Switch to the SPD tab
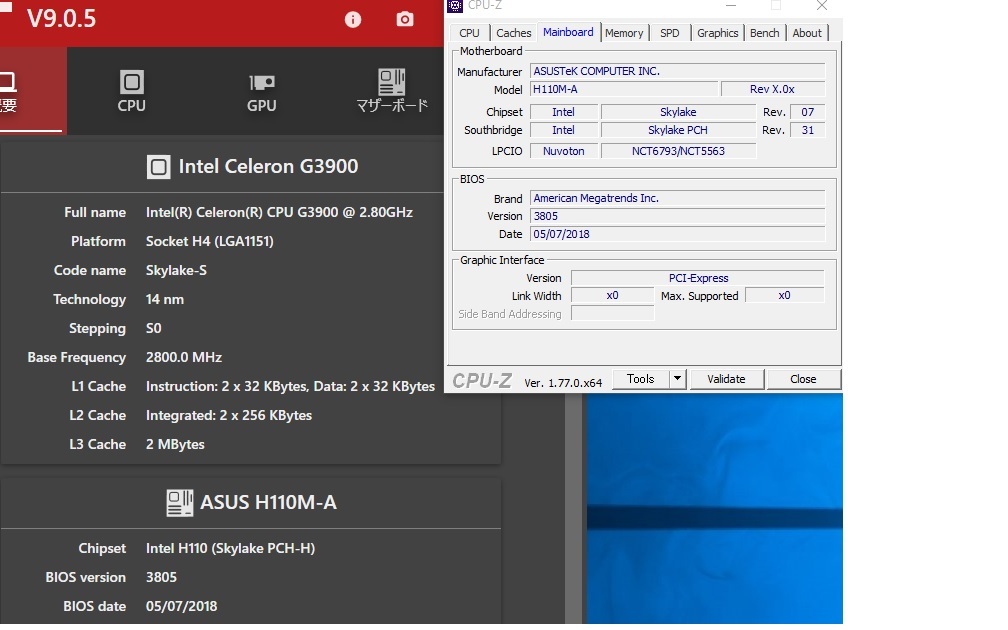This screenshot has height=630, width=1008. pyautogui.click(x=669, y=33)
